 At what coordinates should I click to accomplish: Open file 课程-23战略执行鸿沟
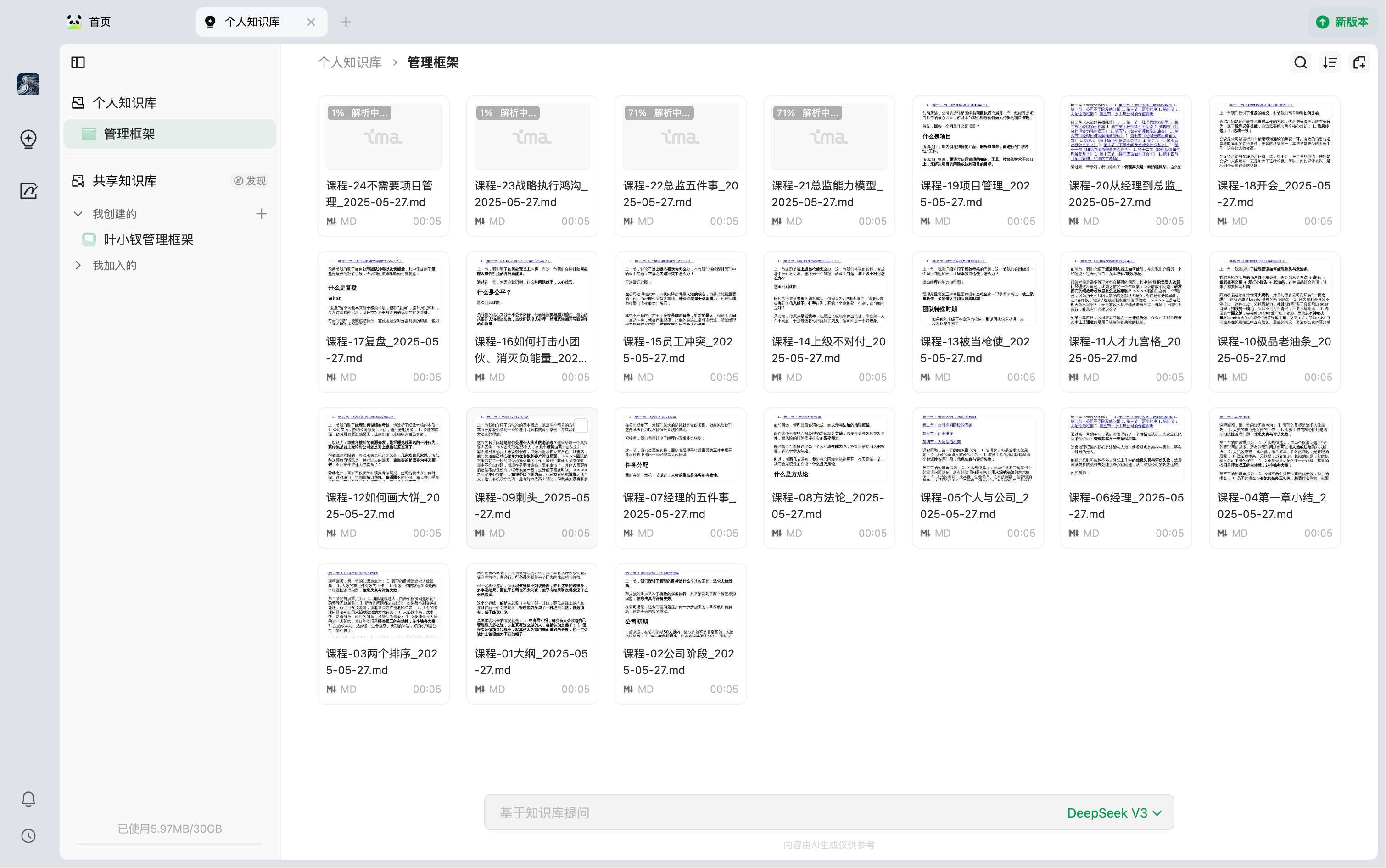click(x=532, y=166)
